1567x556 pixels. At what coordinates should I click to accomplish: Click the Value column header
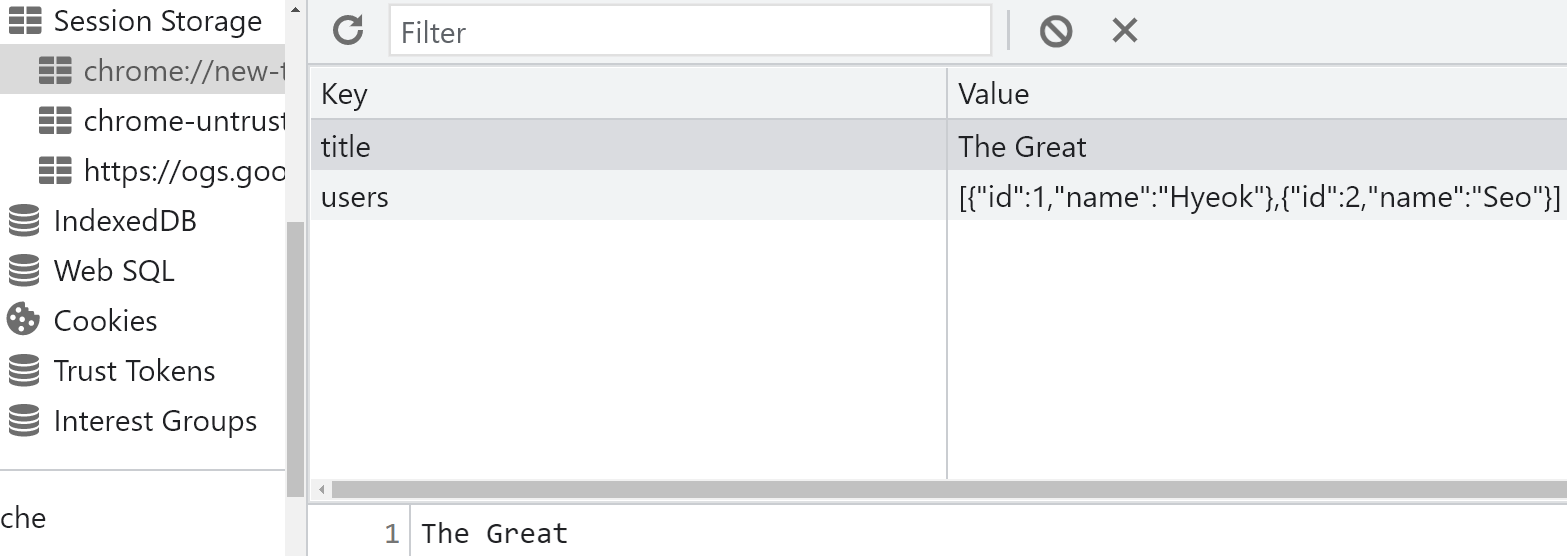tap(1257, 94)
